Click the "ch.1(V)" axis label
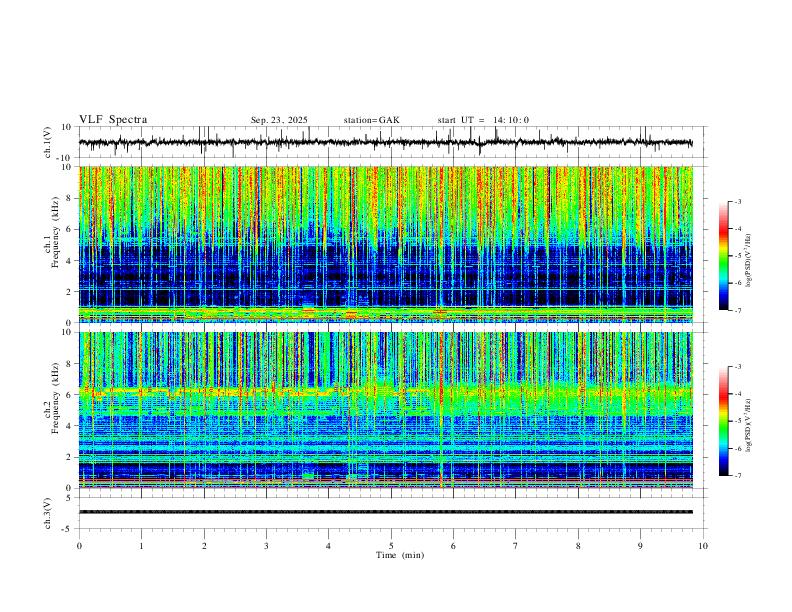The height and width of the screenshot is (612, 792). tap(48, 142)
